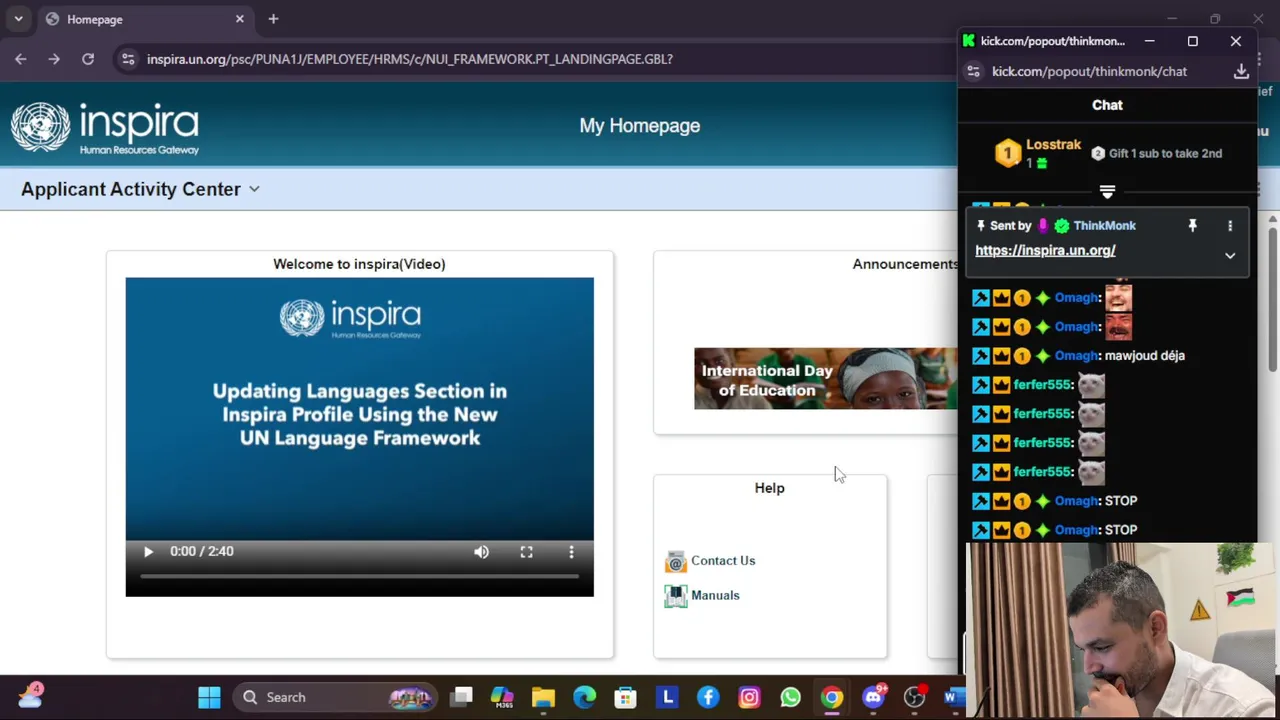Switch to Google Chrome on taskbar
Image resolution: width=1280 pixels, height=720 pixels.
[832, 697]
